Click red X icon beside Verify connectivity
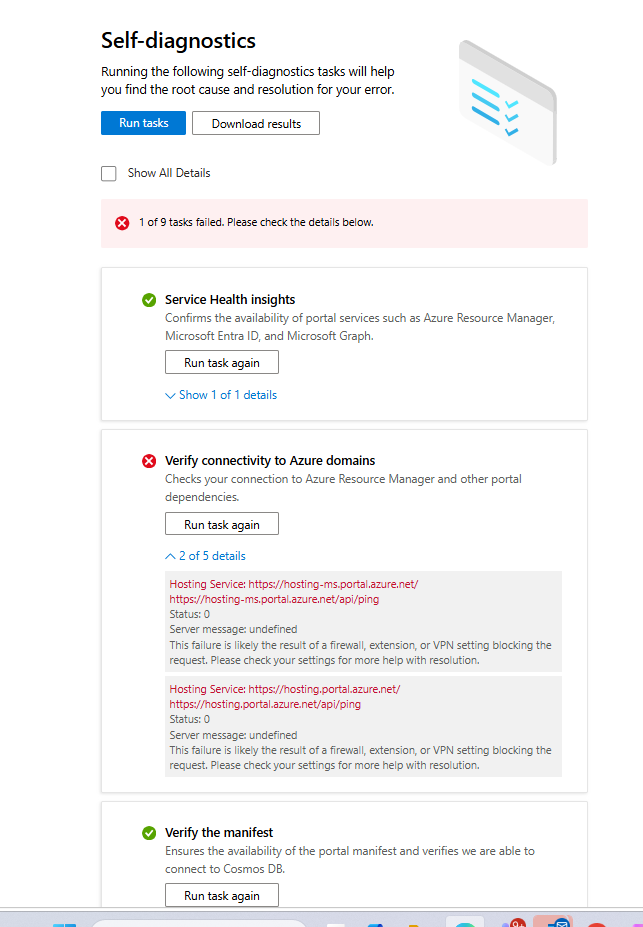Screen dimensions: 643x927 click(x=149, y=461)
